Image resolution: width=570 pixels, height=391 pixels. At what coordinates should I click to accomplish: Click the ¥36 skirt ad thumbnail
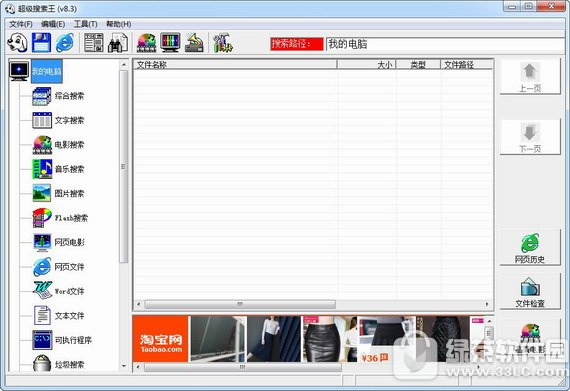(x=386, y=339)
